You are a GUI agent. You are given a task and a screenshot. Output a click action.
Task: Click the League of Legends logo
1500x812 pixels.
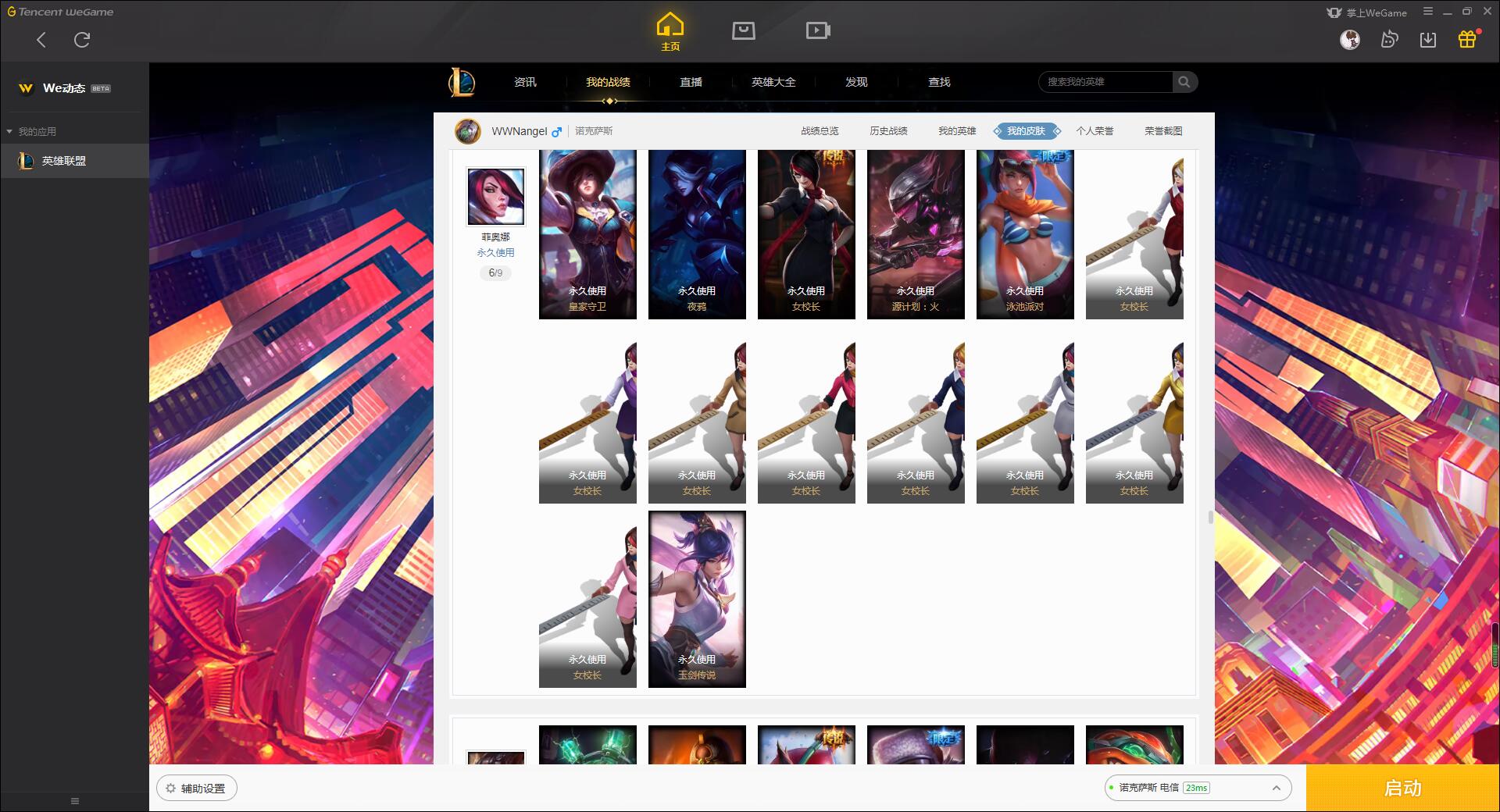coord(462,82)
